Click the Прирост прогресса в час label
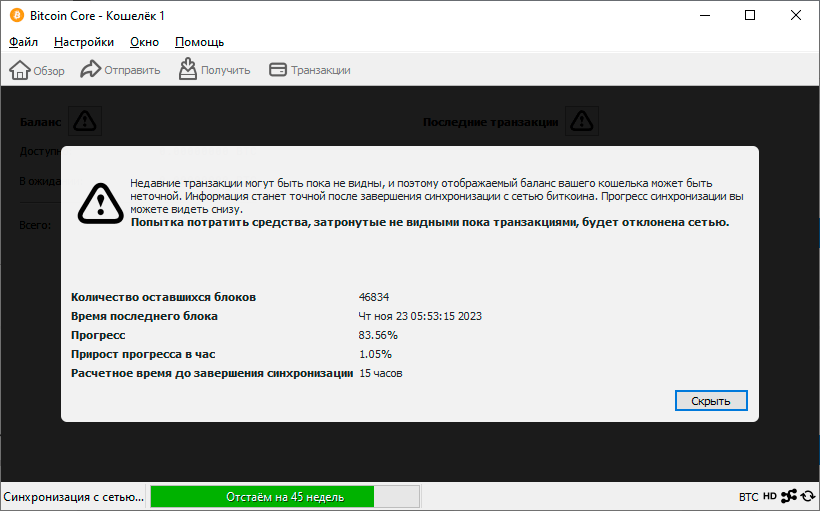 point(143,354)
